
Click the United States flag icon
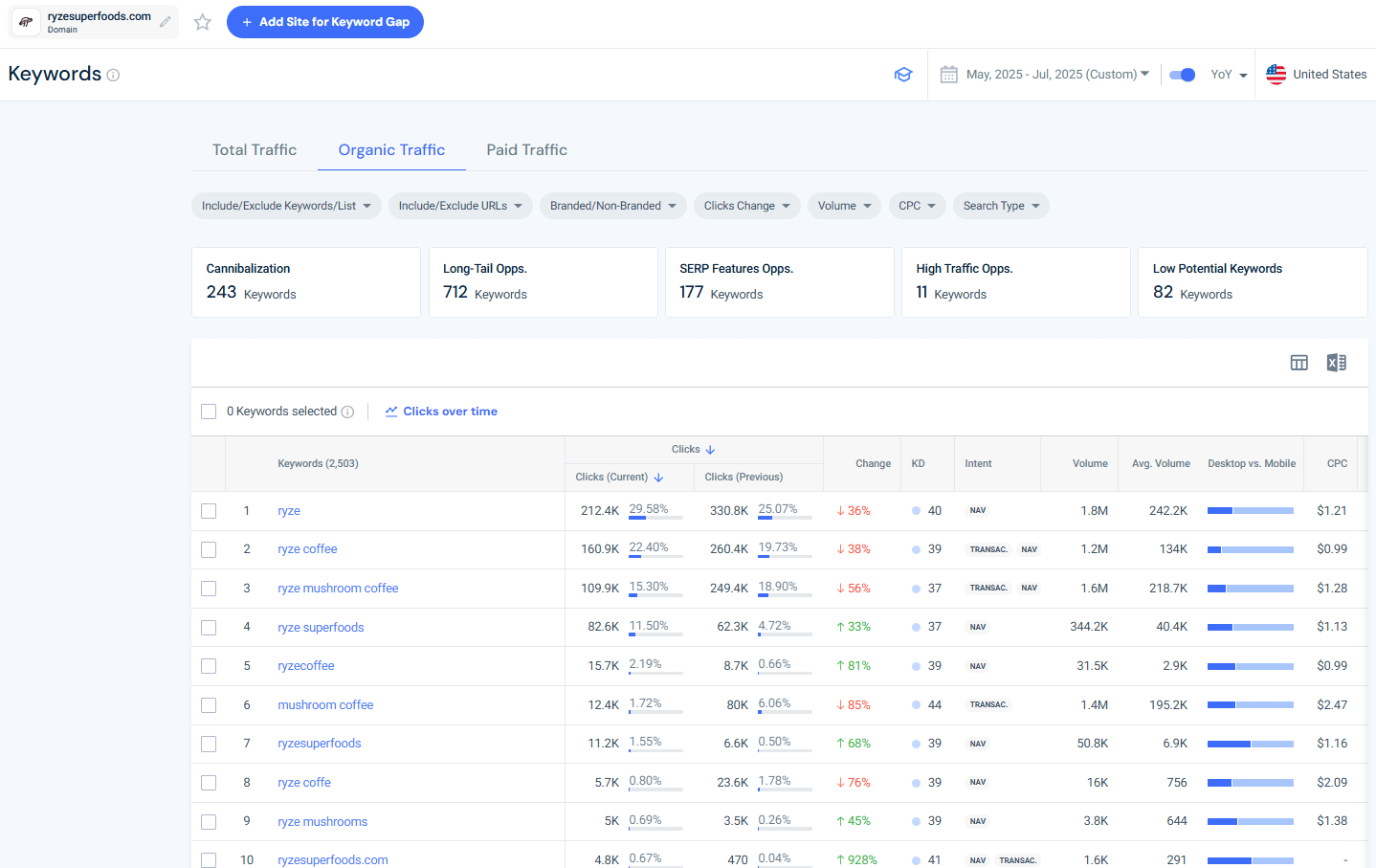1276,74
